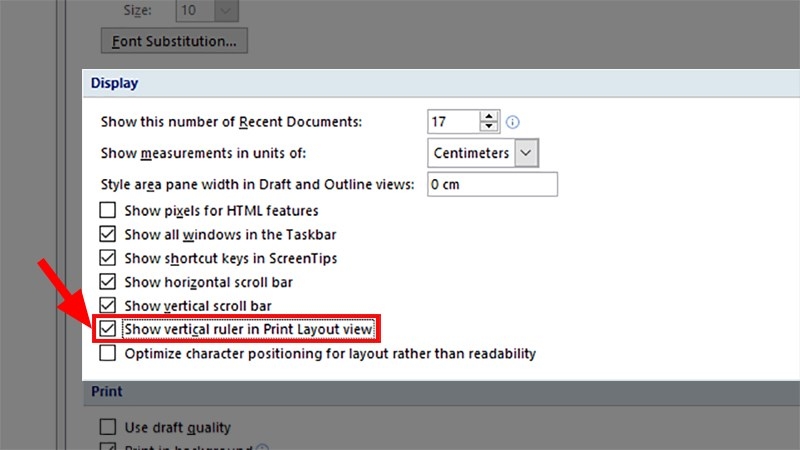The width and height of the screenshot is (800, 450).
Task: Uncheck Show all windows in the Taskbar
Action: (x=107, y=235)
